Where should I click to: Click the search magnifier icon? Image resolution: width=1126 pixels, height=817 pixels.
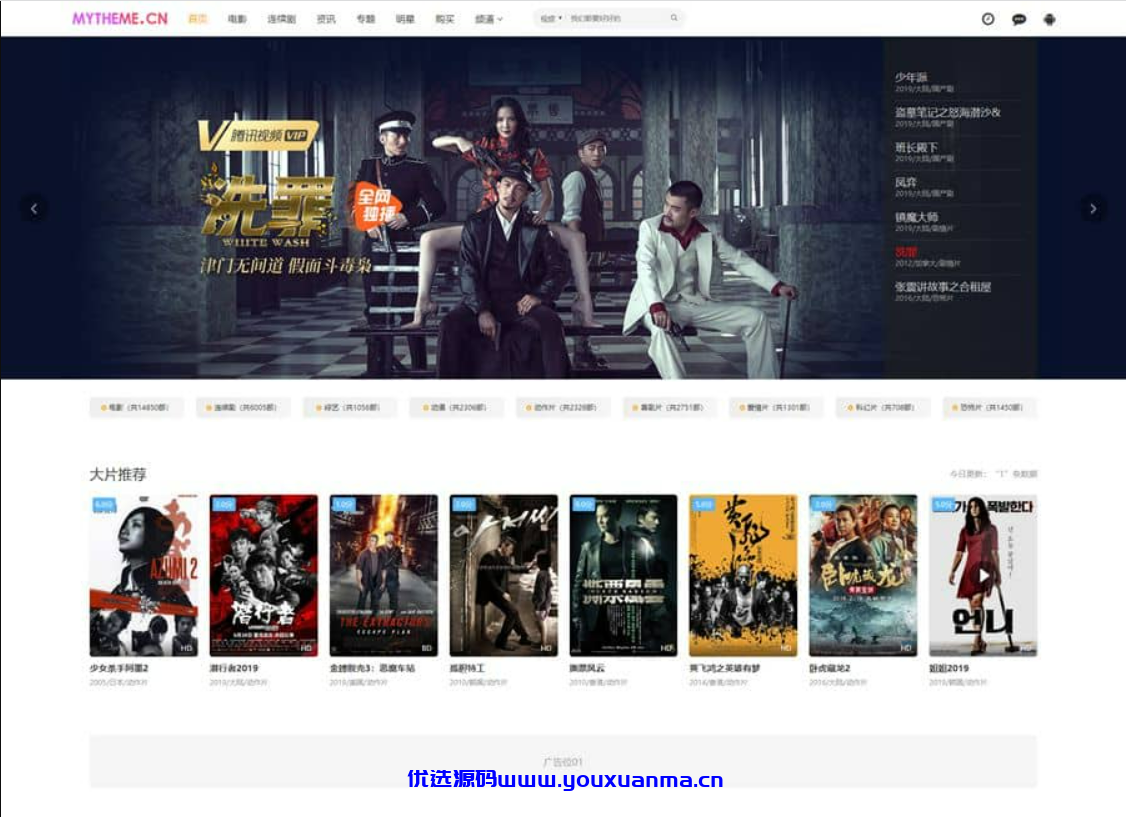674,18
